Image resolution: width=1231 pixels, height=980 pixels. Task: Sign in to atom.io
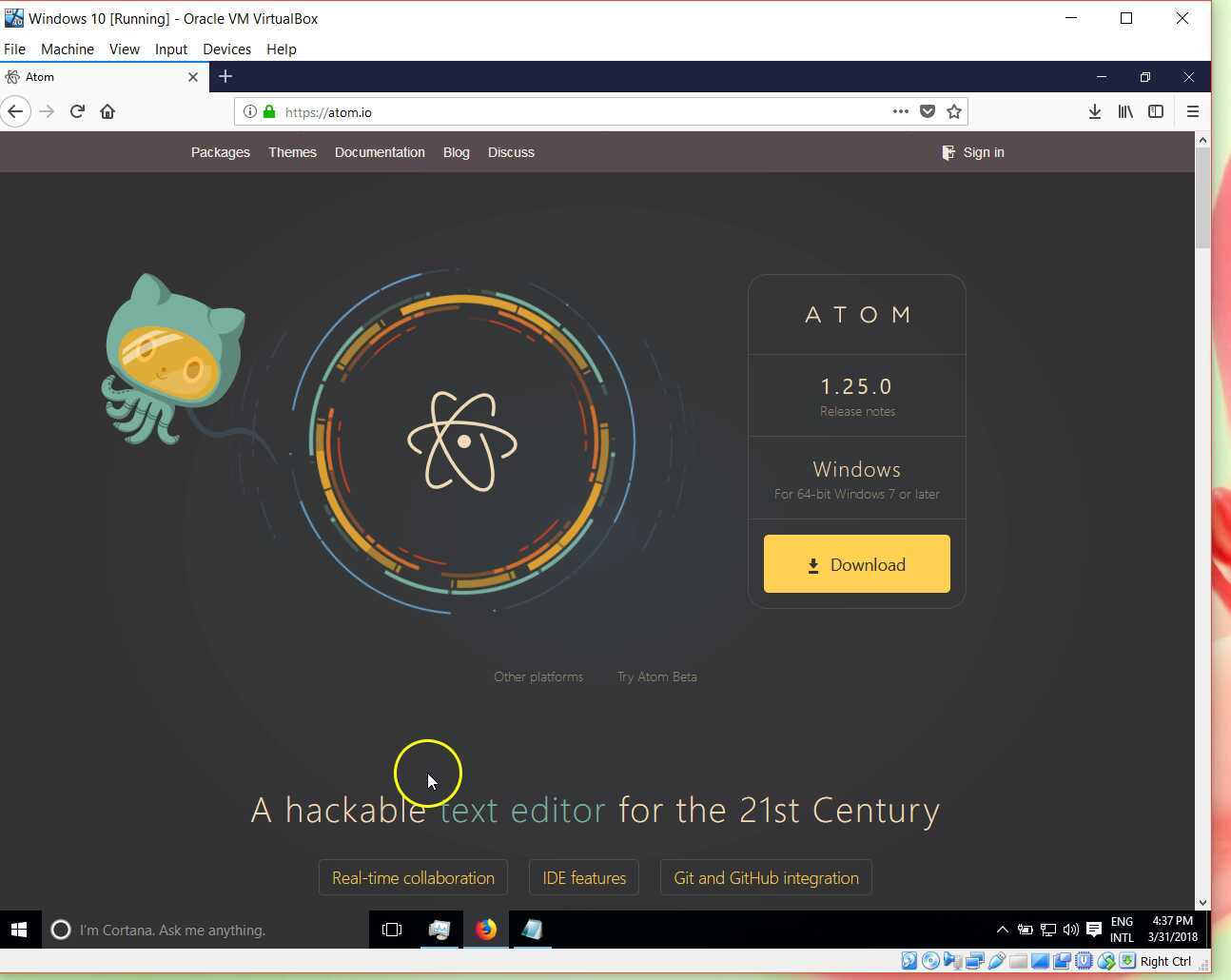(x=983, y=152)
